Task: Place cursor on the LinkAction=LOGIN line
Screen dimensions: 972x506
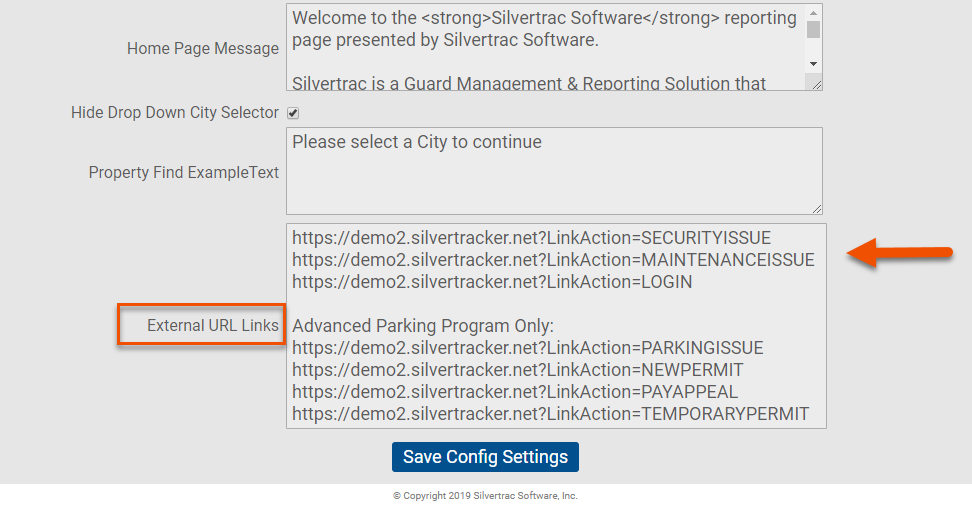Action: (x=492, y=282)
